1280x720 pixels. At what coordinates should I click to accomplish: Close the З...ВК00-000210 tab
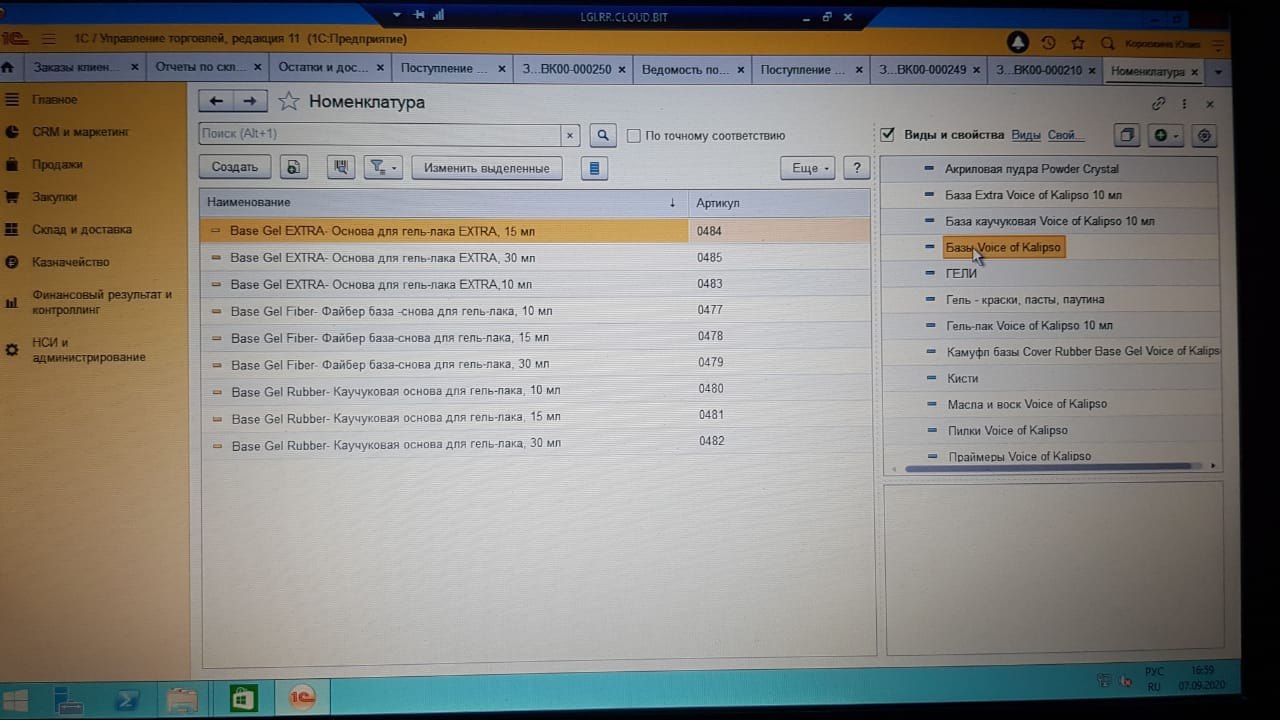[1092, 71]
